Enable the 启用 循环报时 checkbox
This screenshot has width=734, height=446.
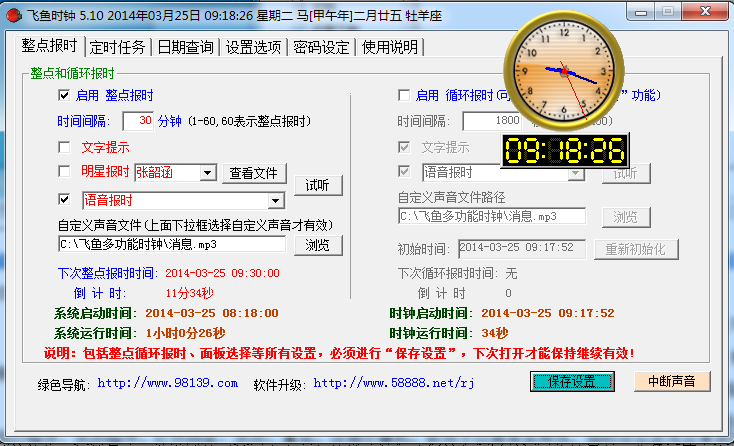click(404, 95)
